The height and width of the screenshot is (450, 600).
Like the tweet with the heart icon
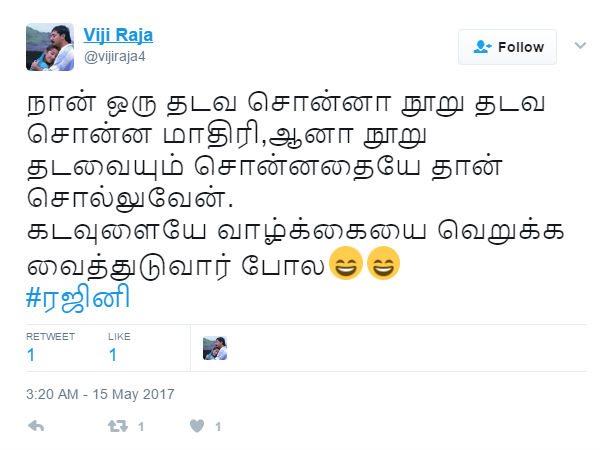[x=197, y=426]
